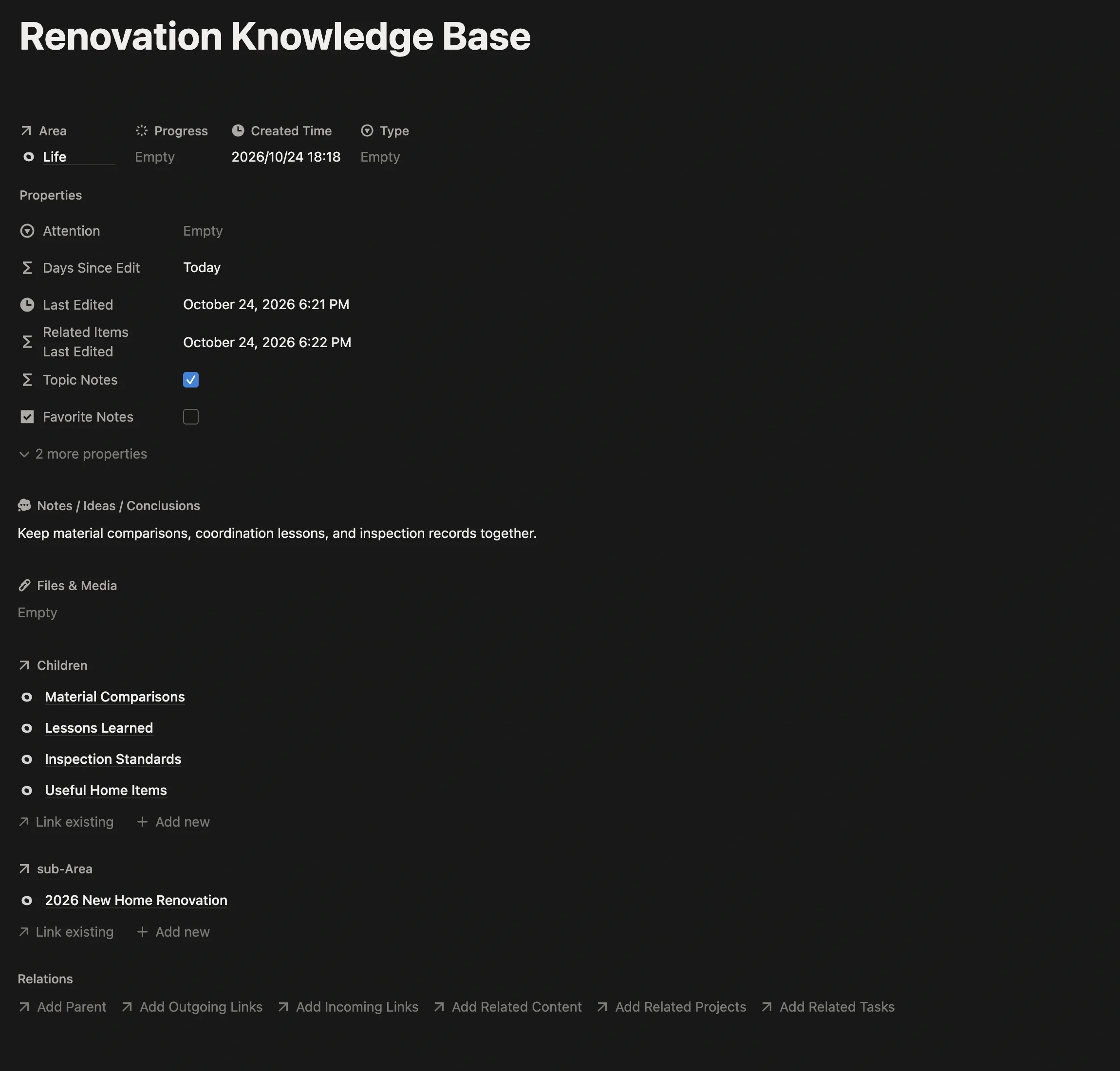Viewport: 1120px width, 1071px height.
Task: Click Add Outgoing Links relation
Action: [x=192, y=1007]
